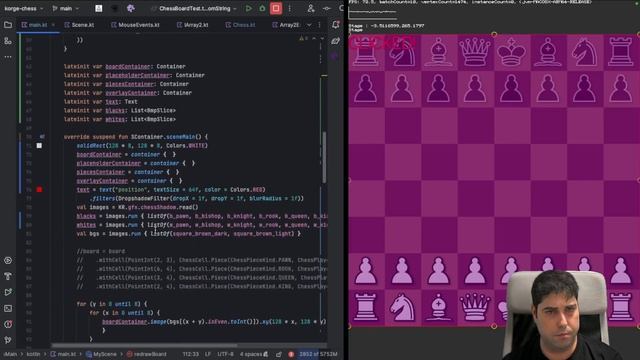Click the green Run button
This screenshot has width=640, height=360.
[x=249, y=8]
